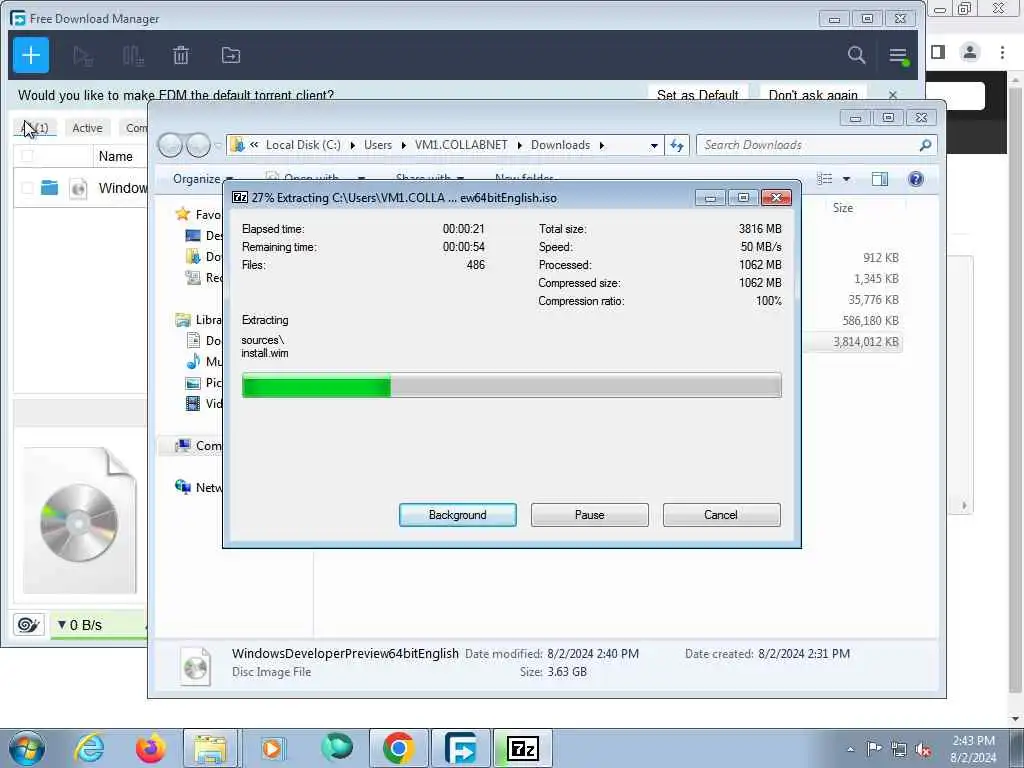This screenshot has width=1024, height=768.
Task: Click Don't ask again in FDM banner
Action: point(813,95)
